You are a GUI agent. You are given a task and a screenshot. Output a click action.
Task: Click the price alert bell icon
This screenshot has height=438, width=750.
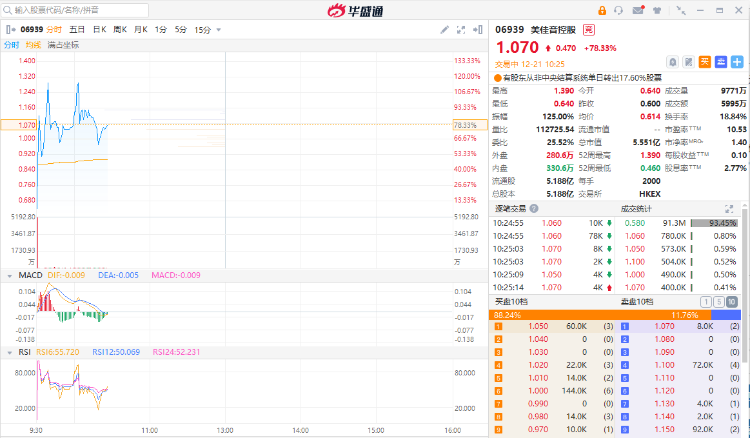[x=672, y=61]
